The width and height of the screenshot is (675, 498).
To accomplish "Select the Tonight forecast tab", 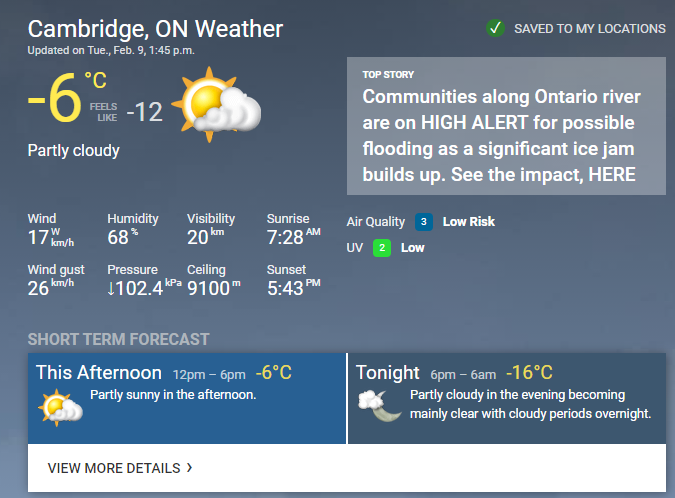I will tap(507, 398).
